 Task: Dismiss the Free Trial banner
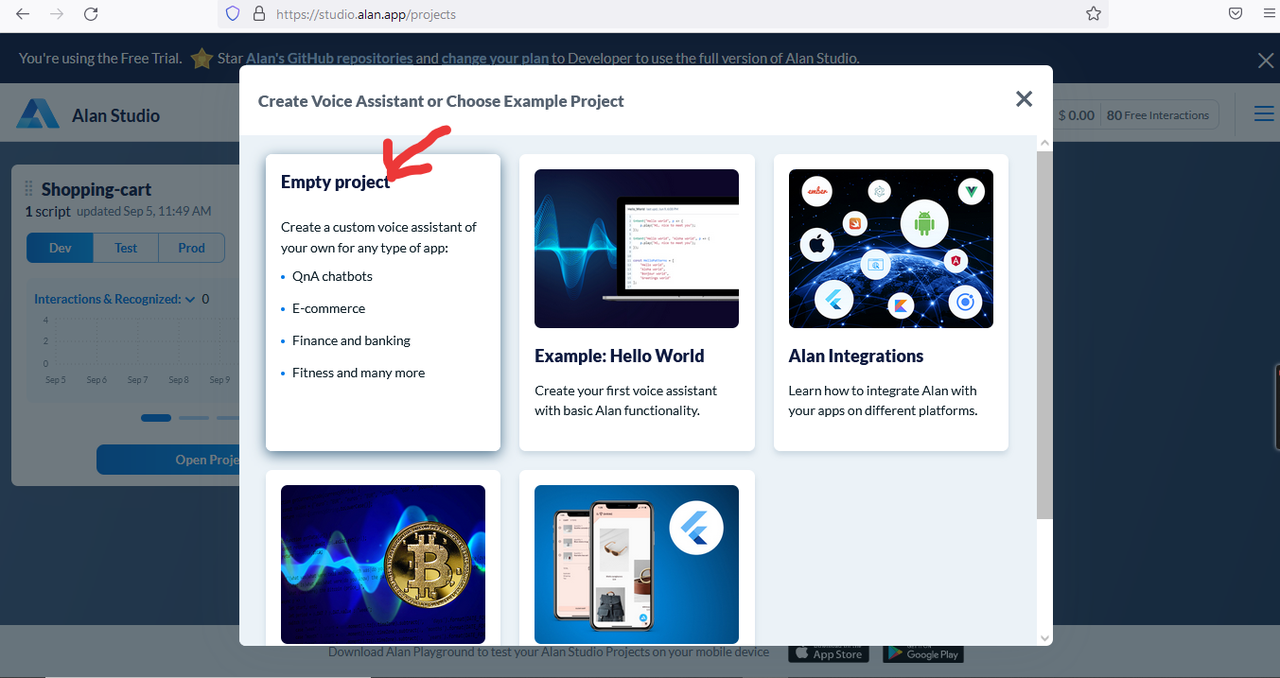click(1265, 61)
